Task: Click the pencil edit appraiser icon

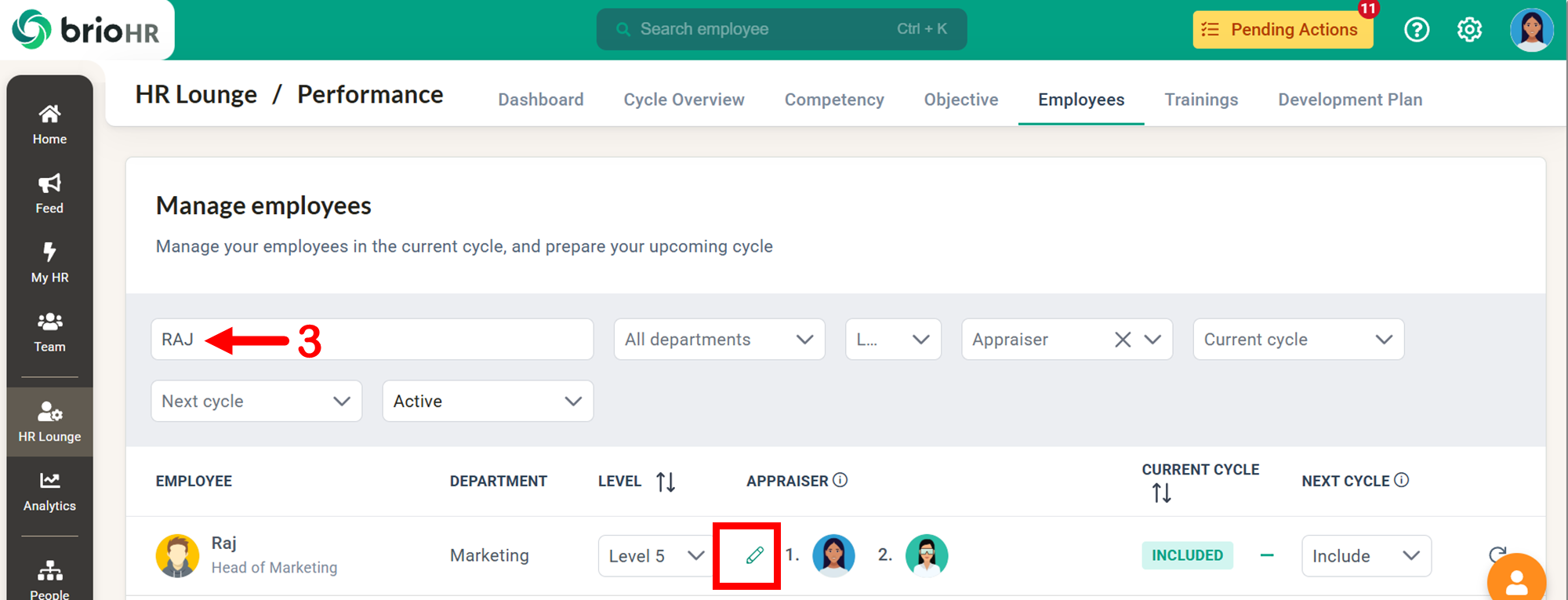Action: tap(754, 555)
